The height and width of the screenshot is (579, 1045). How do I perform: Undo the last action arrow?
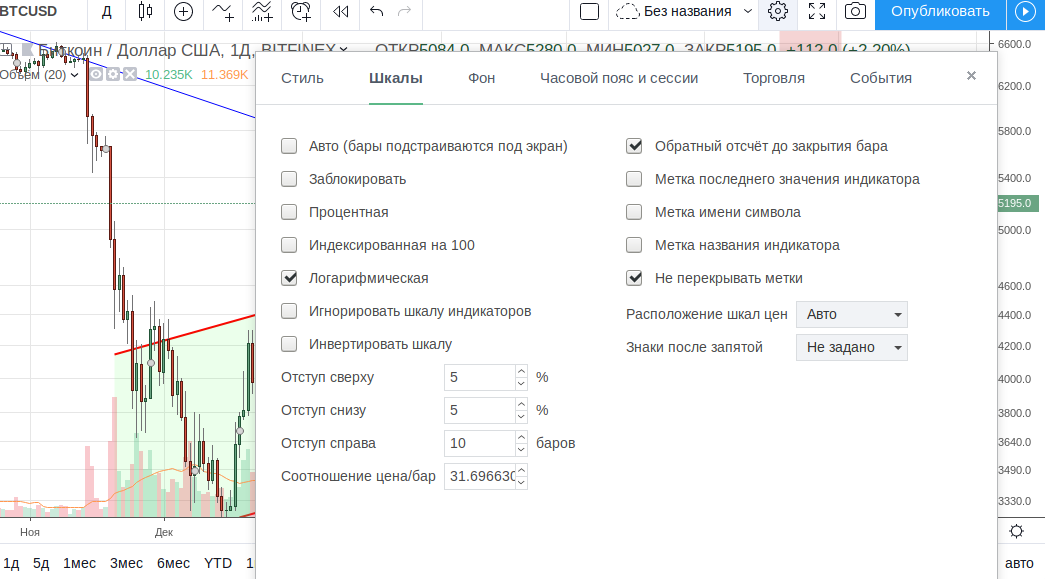pos(376,12)
